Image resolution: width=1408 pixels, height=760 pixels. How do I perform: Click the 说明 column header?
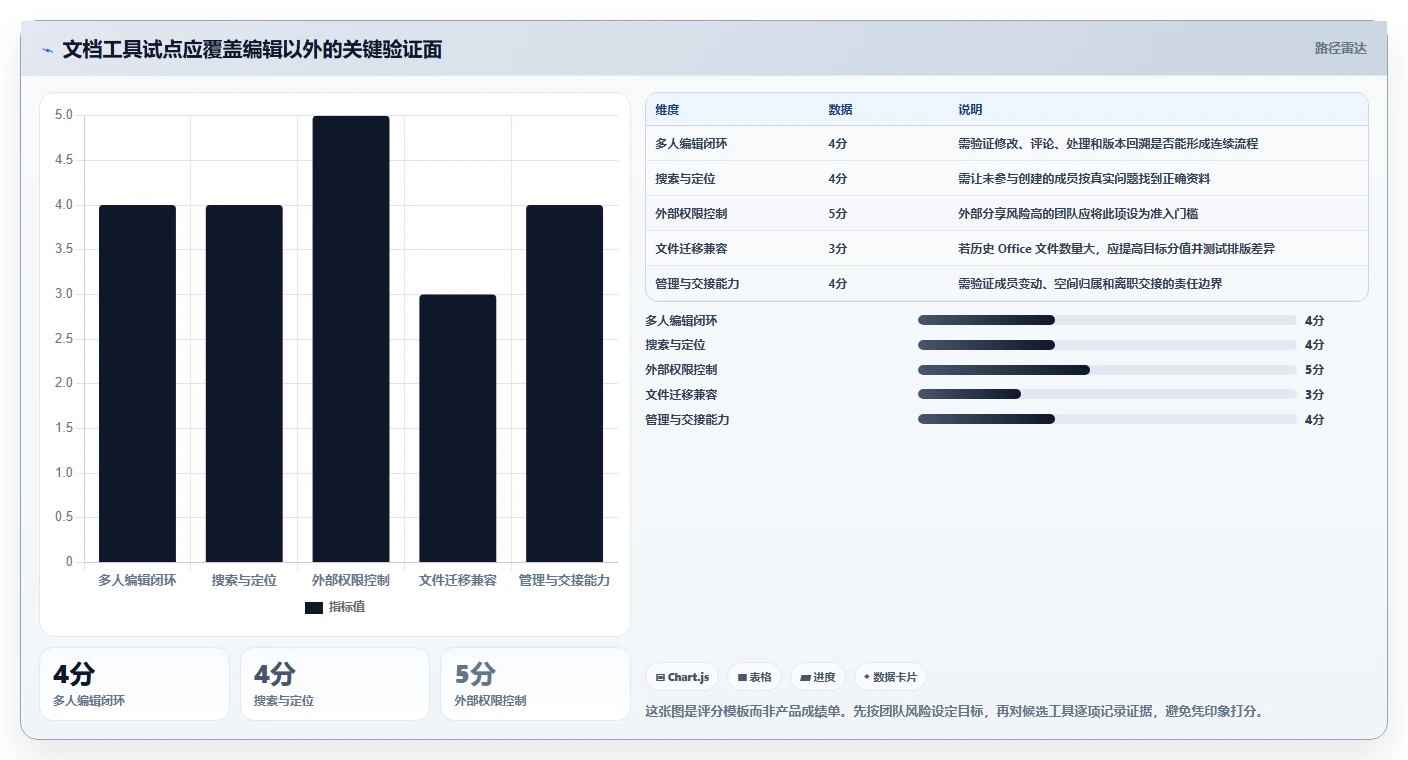(970, 110)
